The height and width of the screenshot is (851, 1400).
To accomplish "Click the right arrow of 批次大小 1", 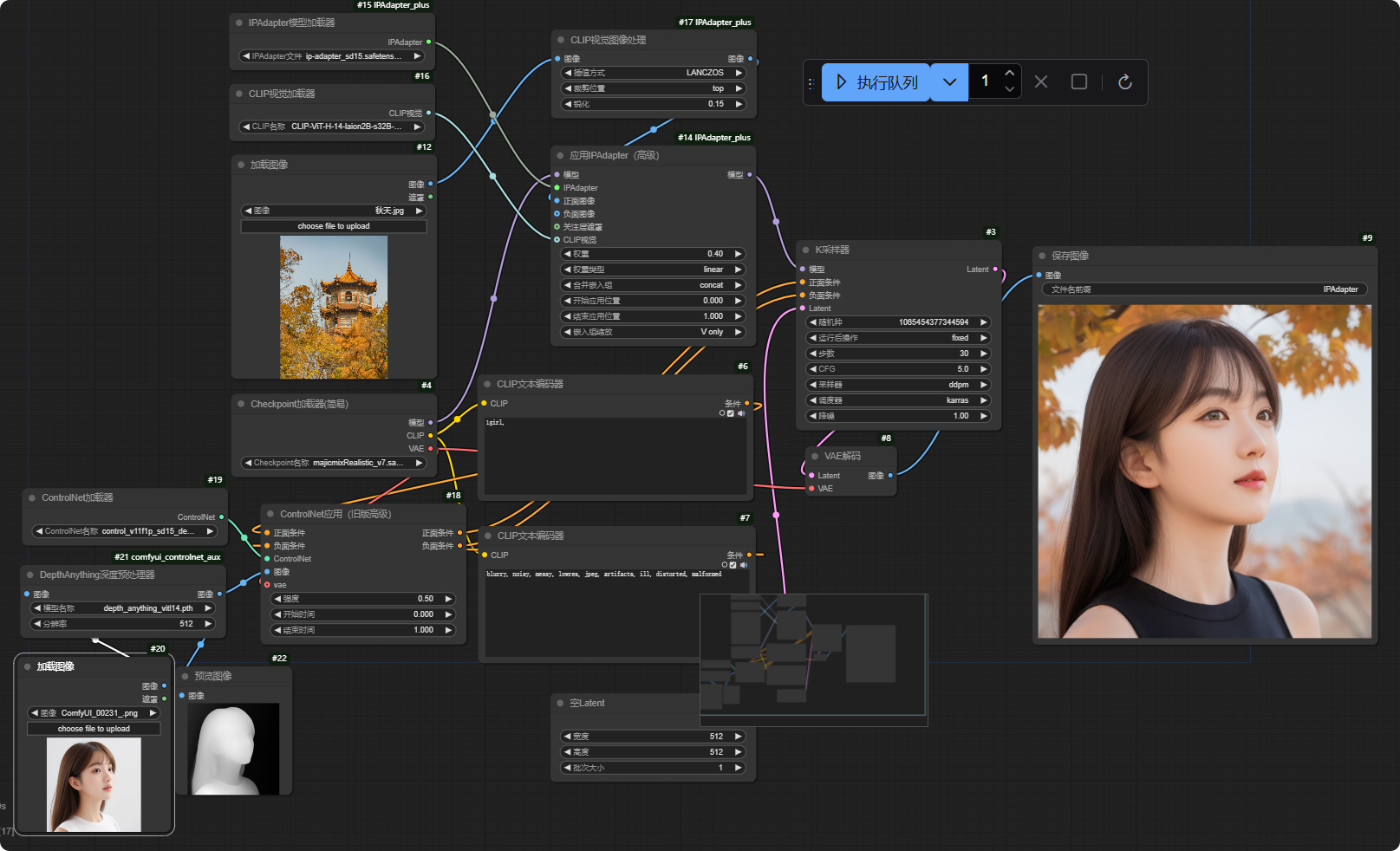I will [x=739, y=768].
